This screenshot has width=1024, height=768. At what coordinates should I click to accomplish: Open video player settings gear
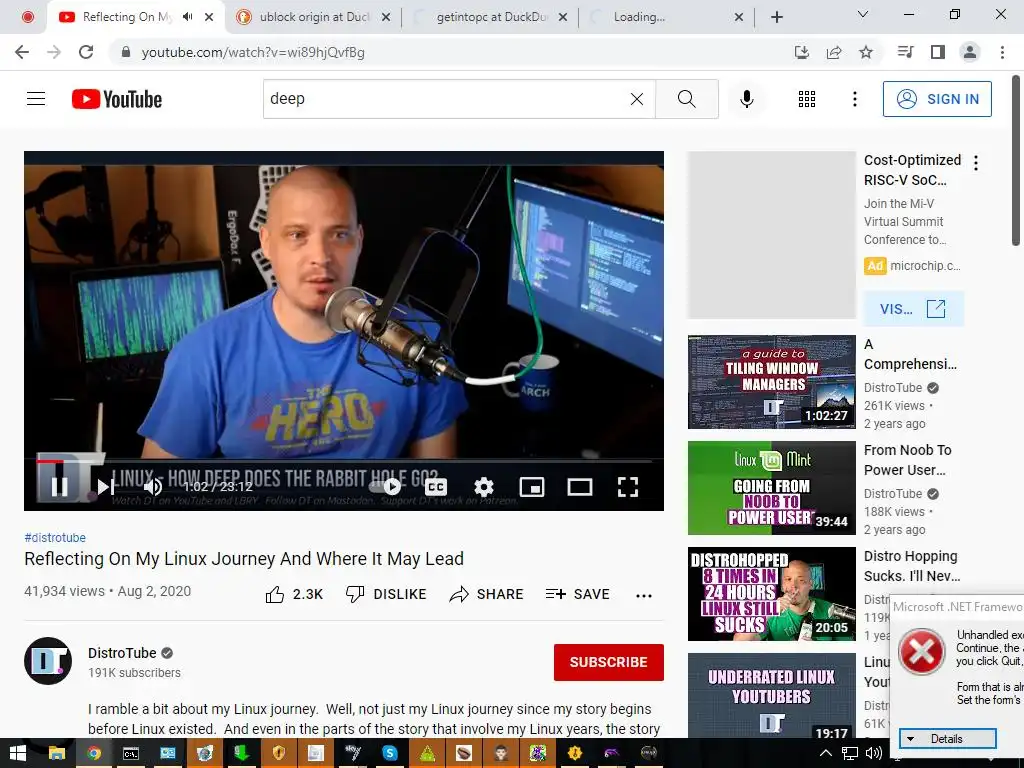coord(483,487)
